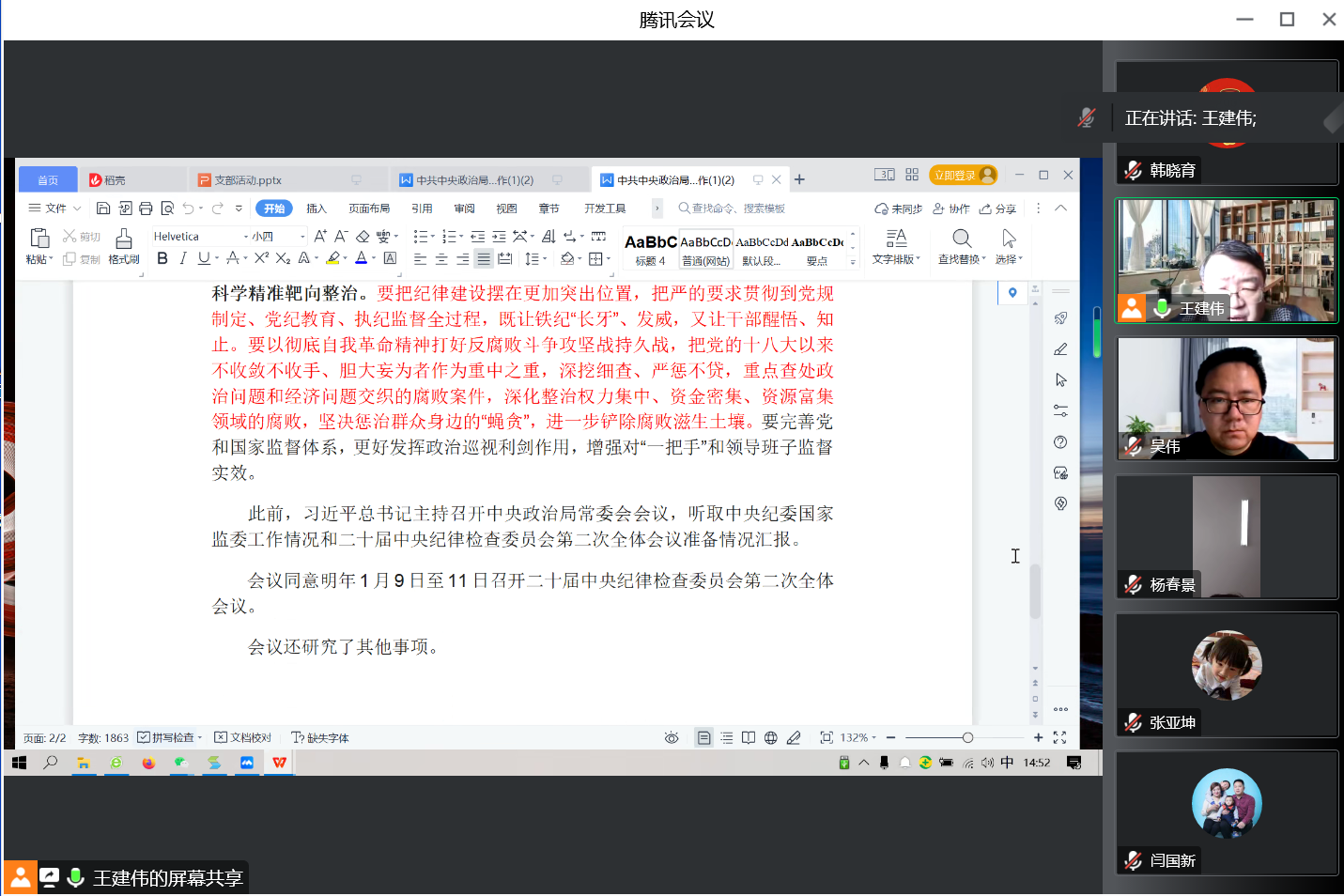Expand the font size 小四 dropdown
The height and width of the screenshot is (896, 1344).
[x=301, y=237]
